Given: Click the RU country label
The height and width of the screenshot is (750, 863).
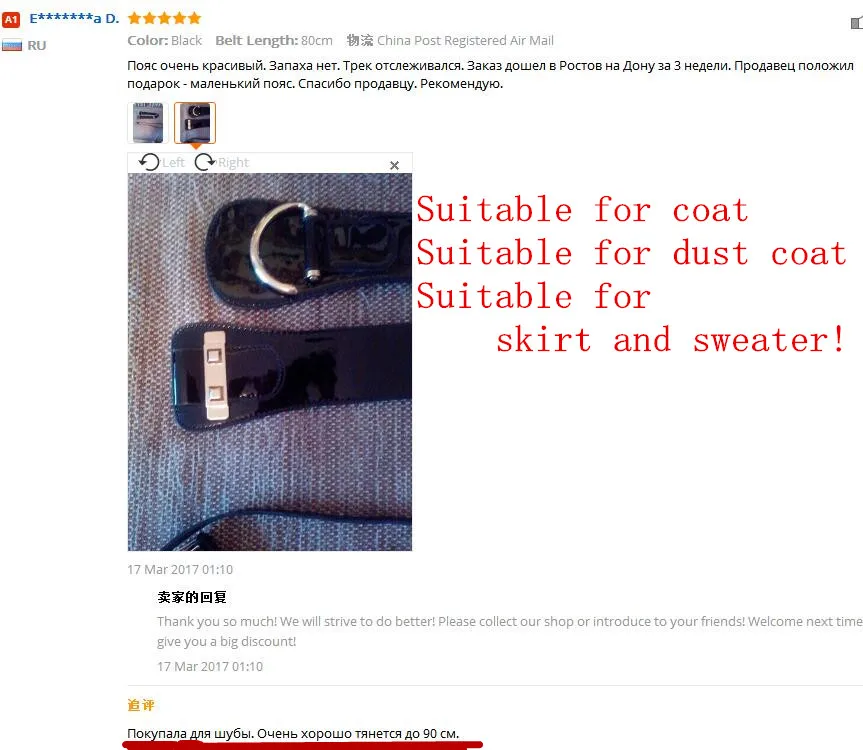Looking at the screenshot, I should coord(37,46).
